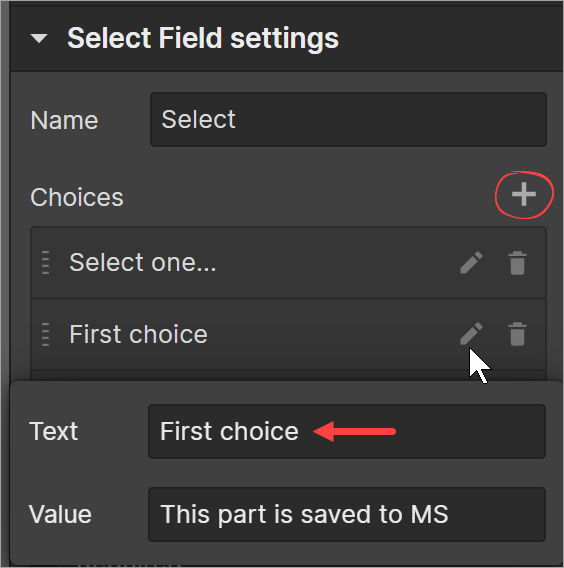Select the 'First choice' row in Choices

tap(288, 334)
